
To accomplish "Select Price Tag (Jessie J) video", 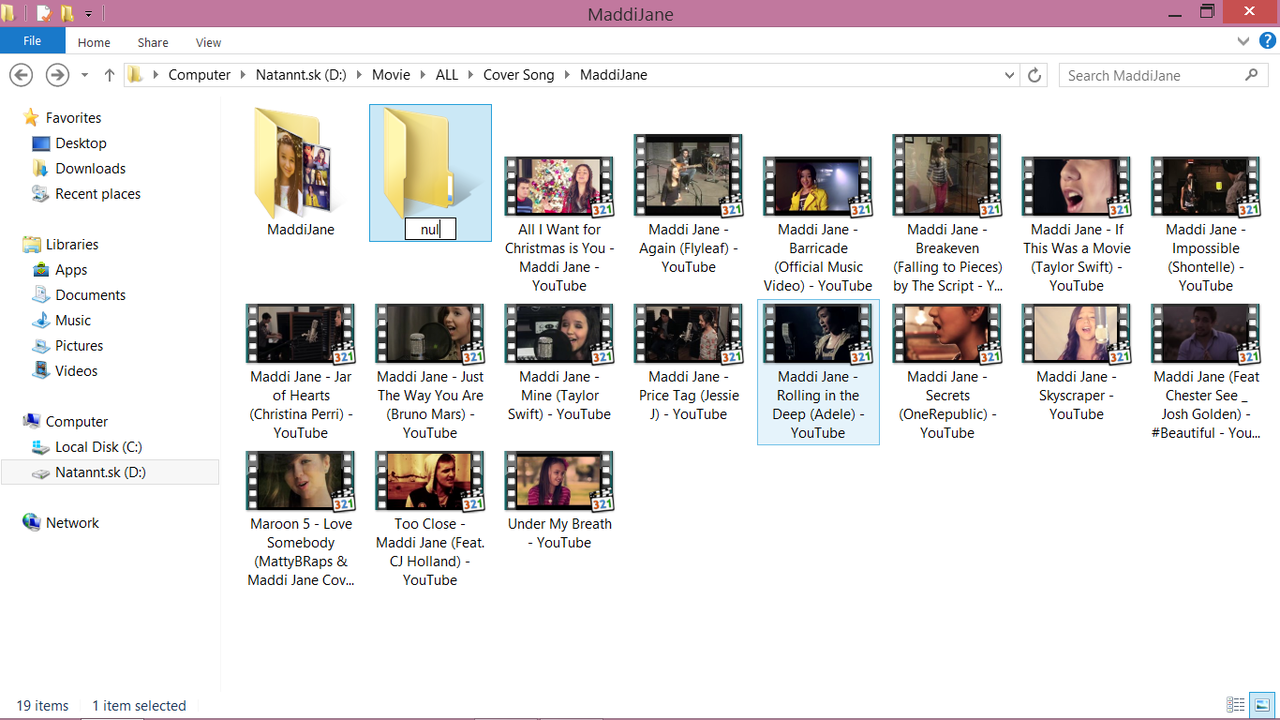I will tap(688, 362).
